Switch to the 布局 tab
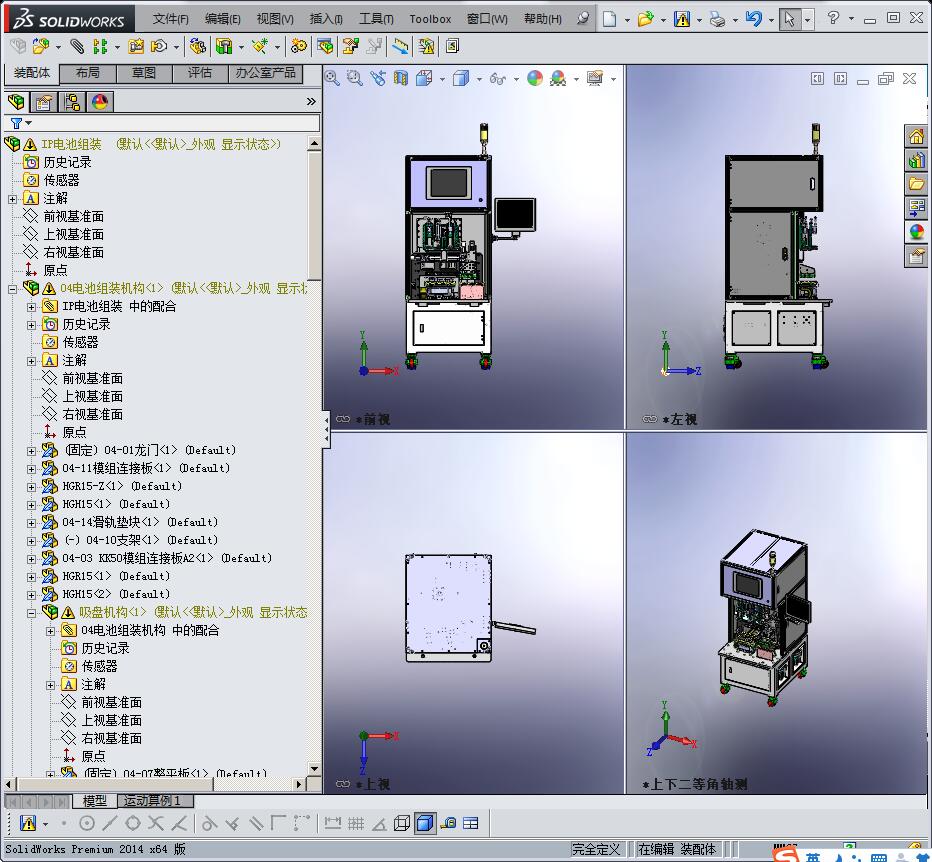Viewport: 932px width, 862px height. pos(88,73)
